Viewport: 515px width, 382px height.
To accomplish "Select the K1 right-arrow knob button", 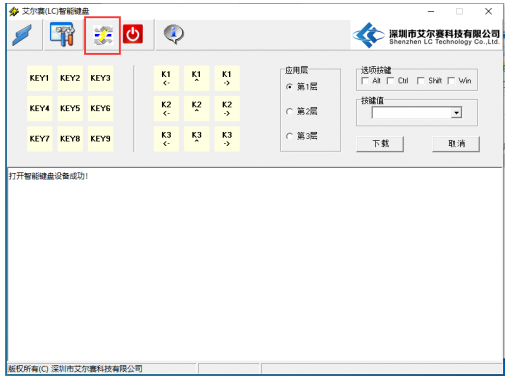I will coord(227,78).
